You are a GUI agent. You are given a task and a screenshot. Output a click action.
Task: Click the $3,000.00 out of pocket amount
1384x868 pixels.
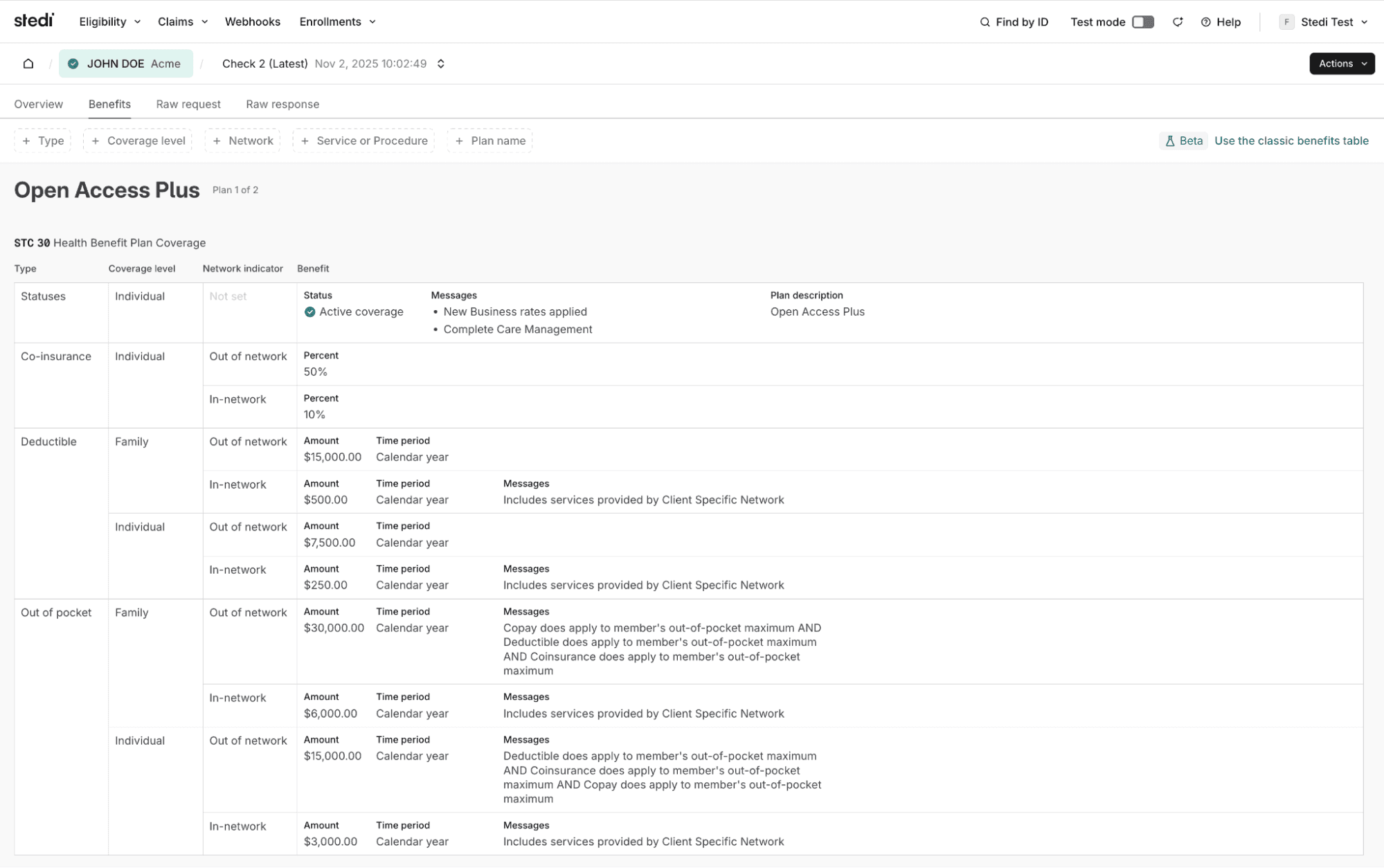click(x=330, y=842)
